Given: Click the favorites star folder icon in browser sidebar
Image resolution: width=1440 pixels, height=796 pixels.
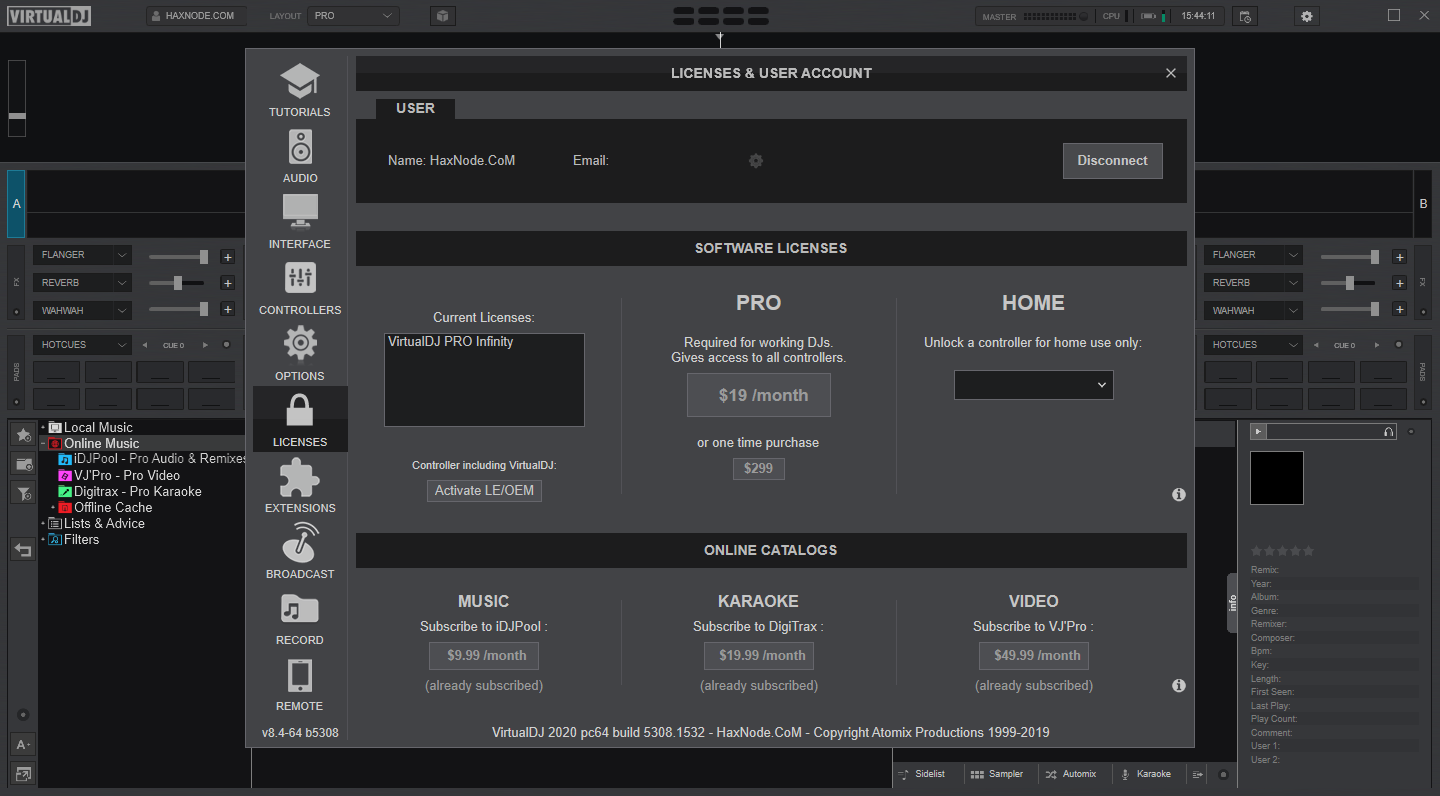Looking at the screenshot, I should [x=23, y=435].
